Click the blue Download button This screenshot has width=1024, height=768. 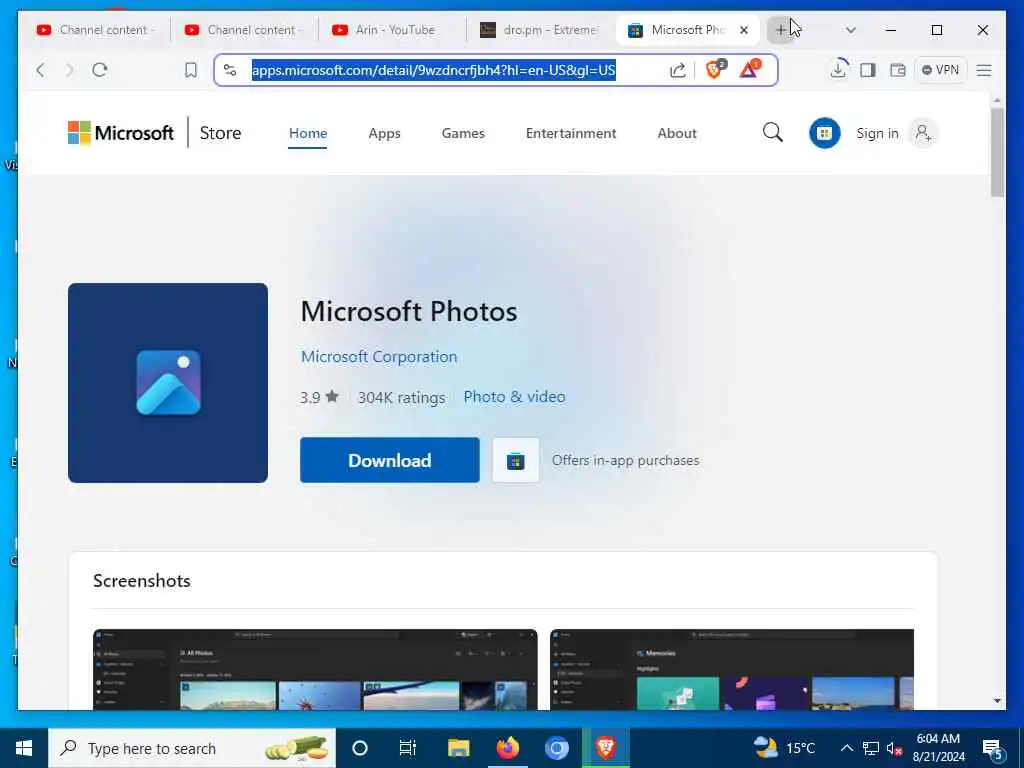389,460
